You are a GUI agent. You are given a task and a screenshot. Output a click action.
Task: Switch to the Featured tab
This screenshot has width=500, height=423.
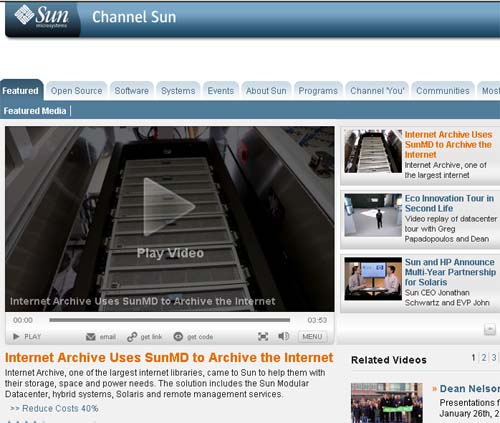pyautogui.click(x=21, y=91)
